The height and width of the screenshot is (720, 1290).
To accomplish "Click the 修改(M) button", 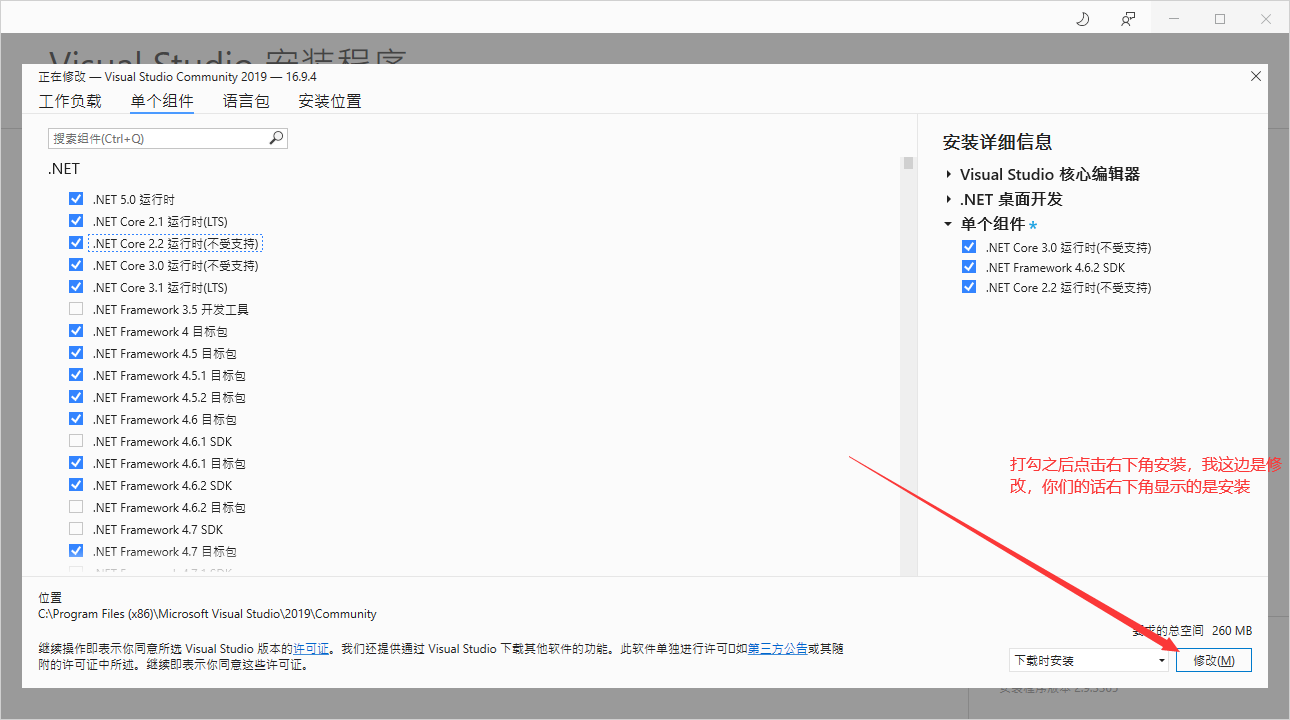I will pyautogui.click(x=1214, y=661).
